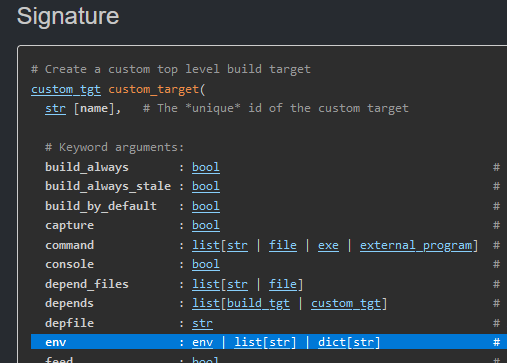
Task: Click str link for depfile argument
Action: tap(202, 323)
